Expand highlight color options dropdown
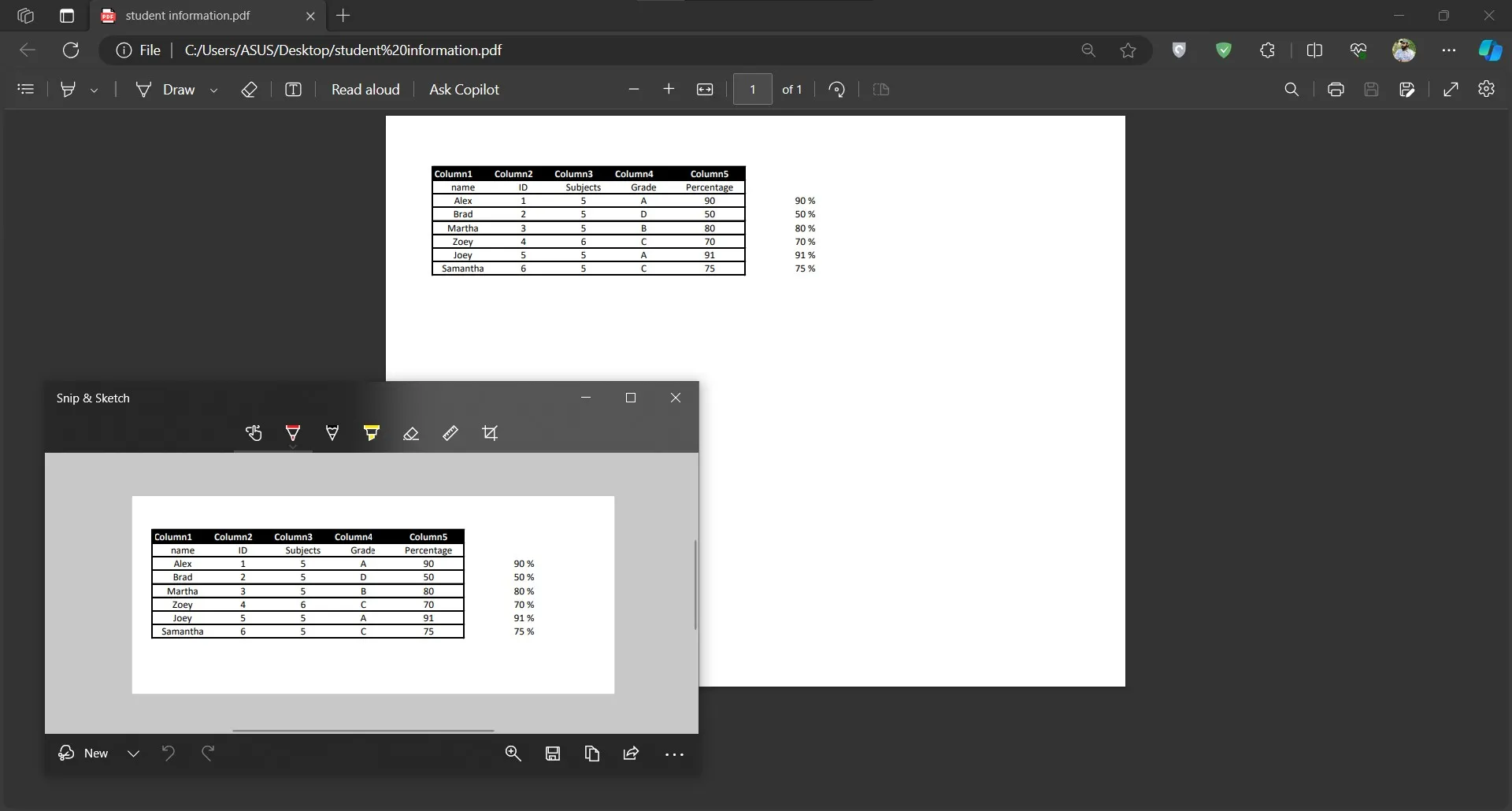The width and height of the screenshot is (1512, 811). (94, 91)
